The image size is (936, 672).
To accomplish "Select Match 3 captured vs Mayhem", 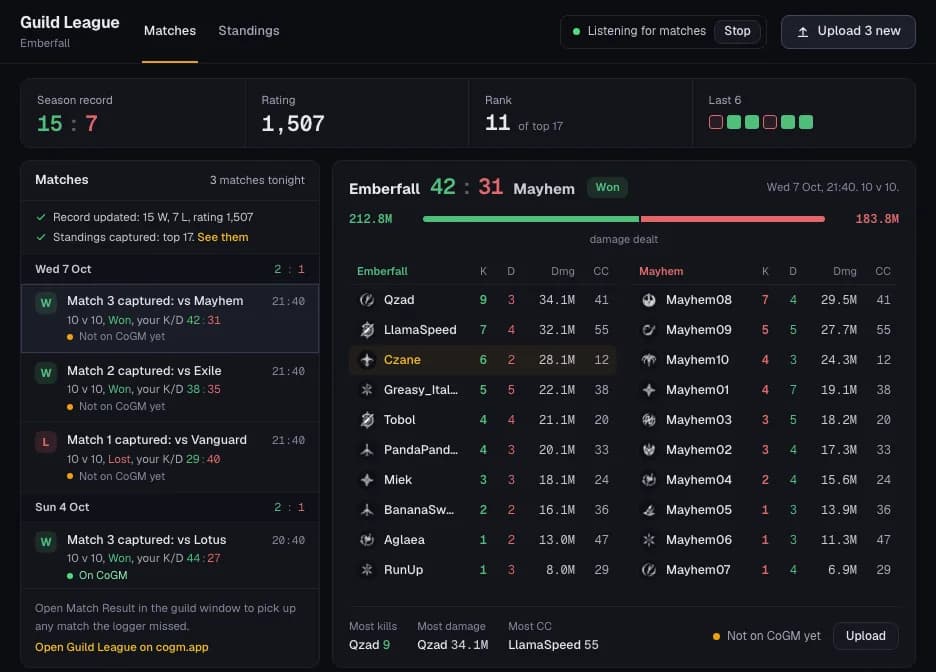I will pyautogui.click(x=170, y=318).
